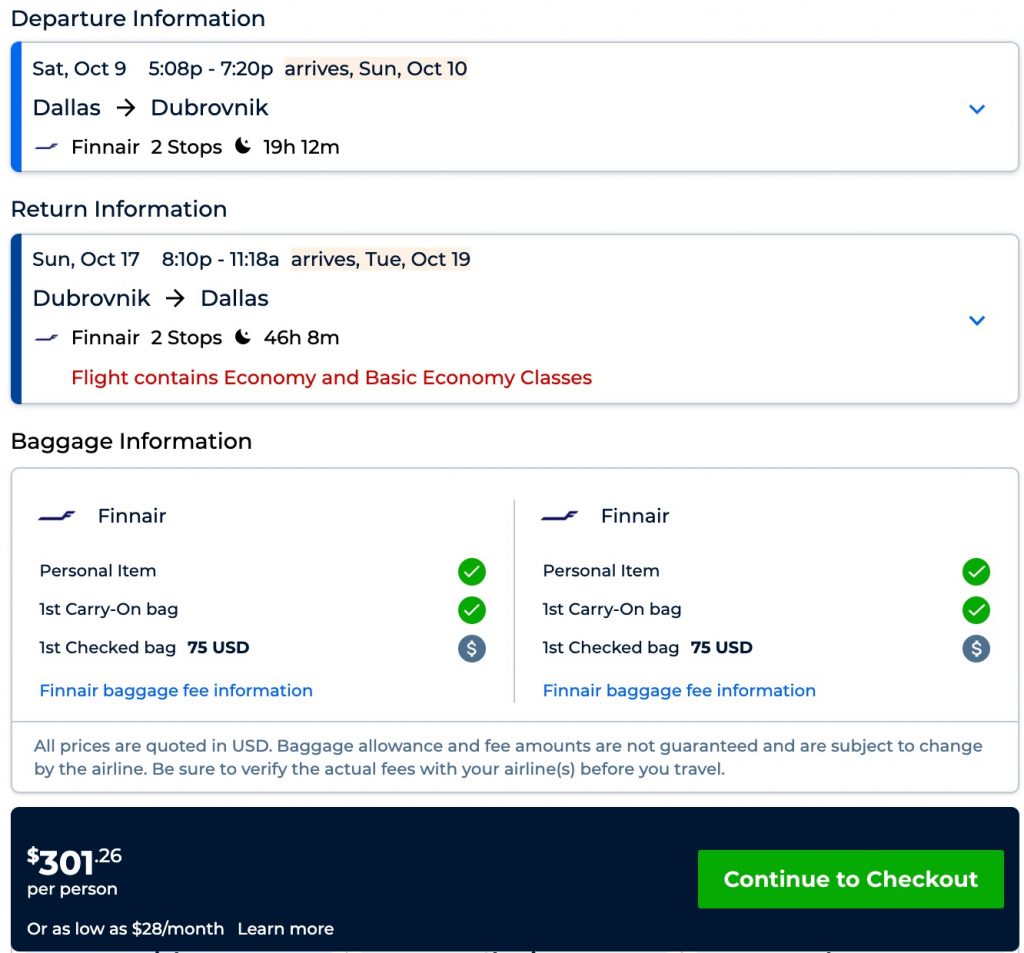Open left Finnair baggage fee information link
Image resolution: width=1024 pixels, height=953 pixels.
click(176, 690)
